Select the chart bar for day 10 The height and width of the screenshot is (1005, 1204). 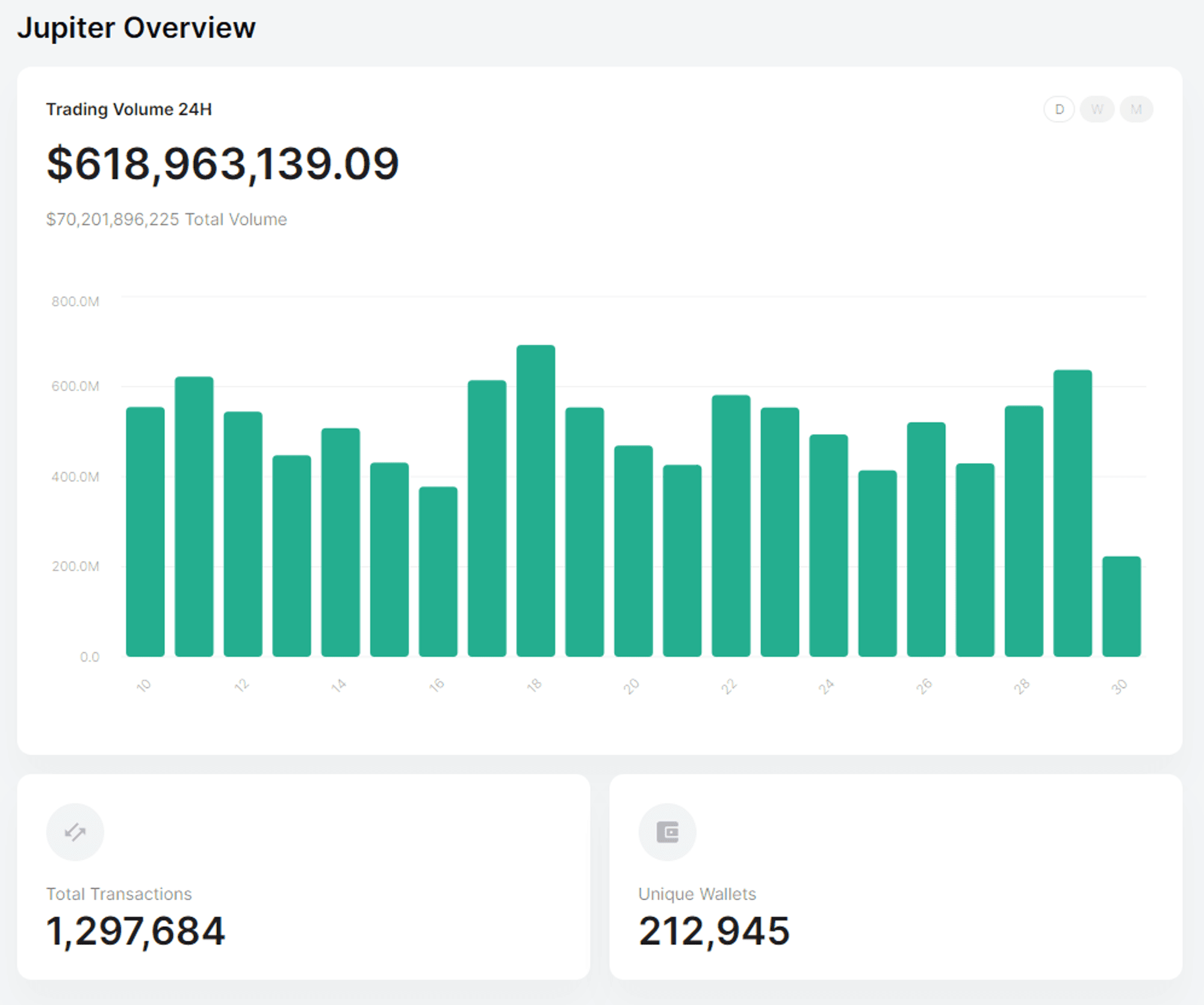pos(145,532)
